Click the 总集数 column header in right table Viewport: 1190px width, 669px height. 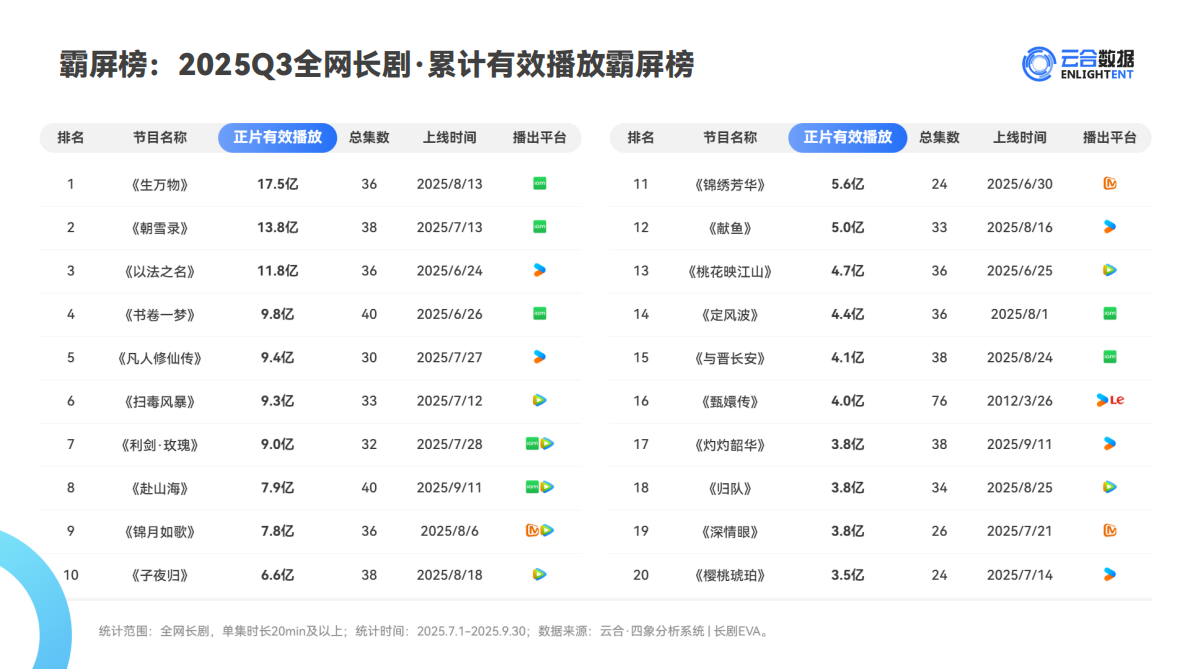coord(940,138)
